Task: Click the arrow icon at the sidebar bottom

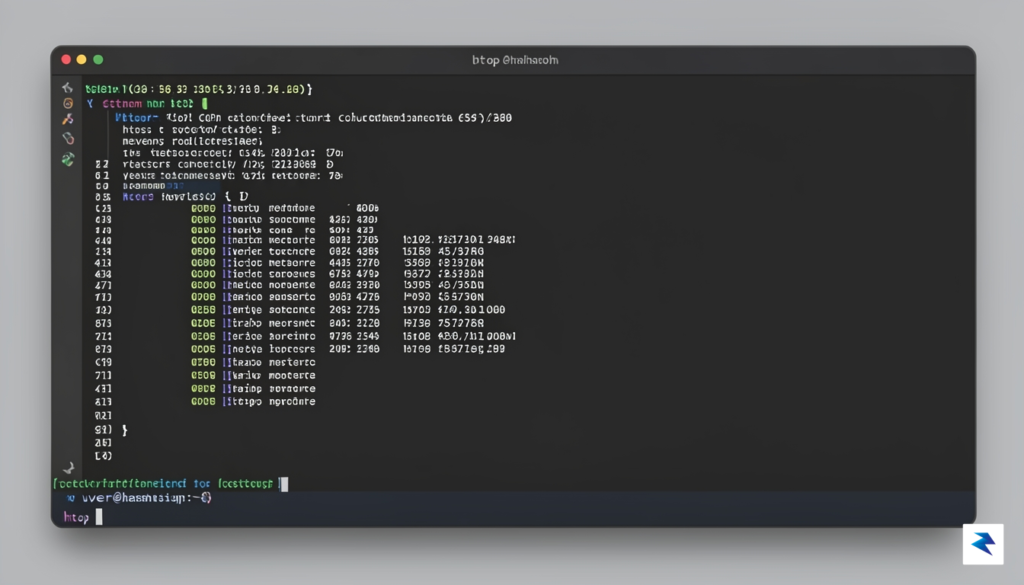Action: click(68, 467)
